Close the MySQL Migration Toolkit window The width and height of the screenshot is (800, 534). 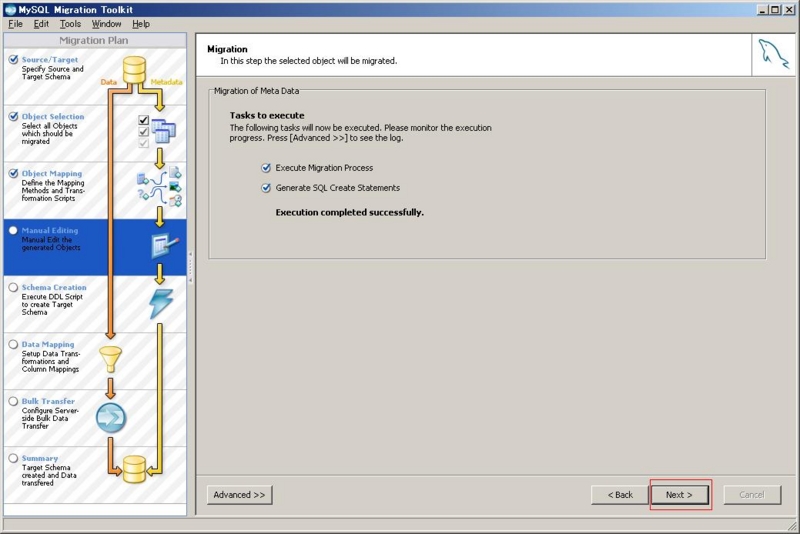(x=789, y=10)
